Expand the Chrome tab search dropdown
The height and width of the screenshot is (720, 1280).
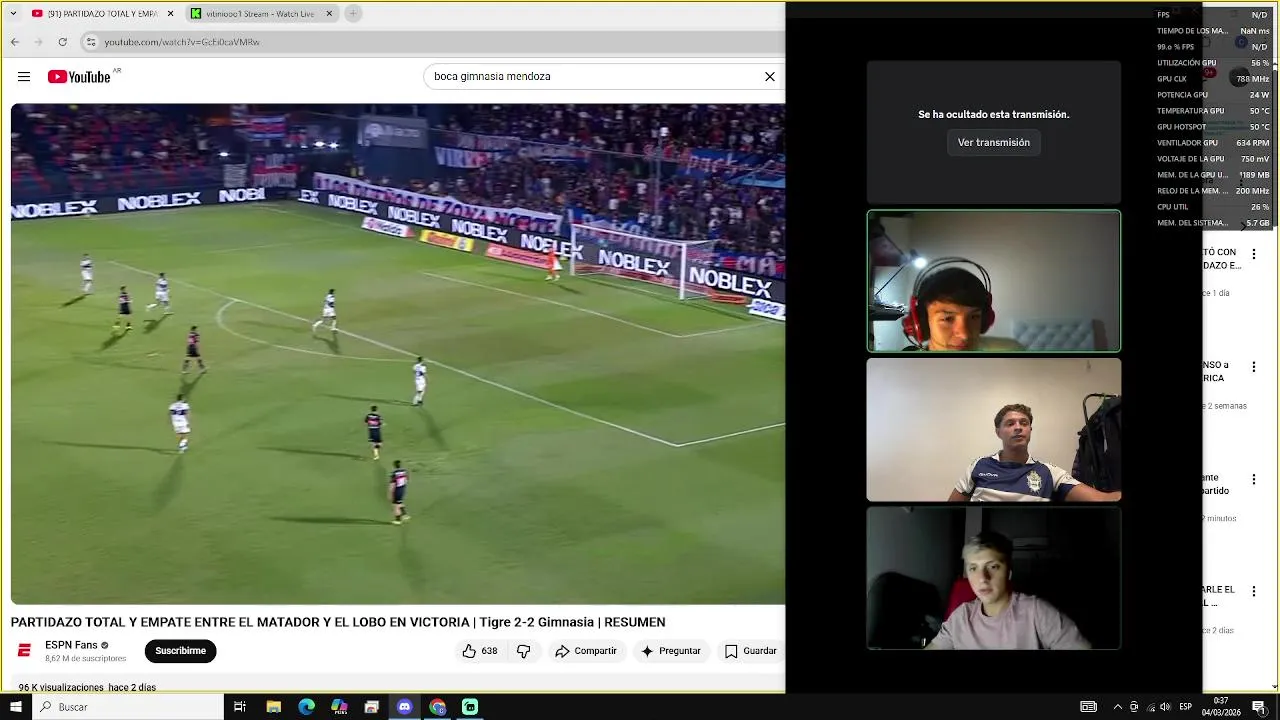(x=14, y=13)
